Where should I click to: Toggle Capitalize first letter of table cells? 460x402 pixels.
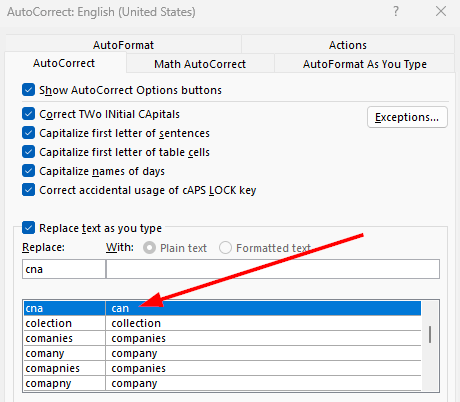[28, 152]
